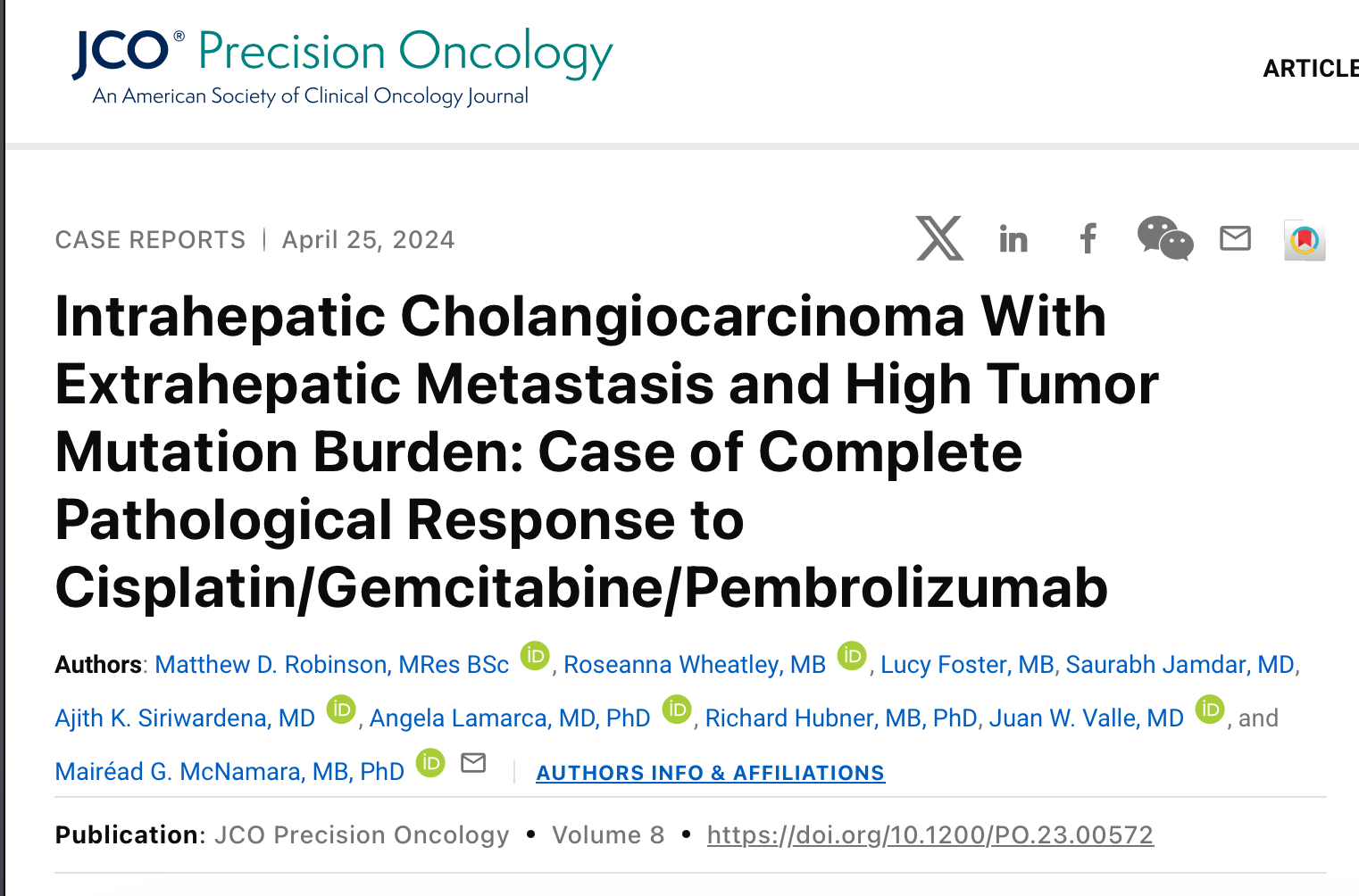This screenshot has height=896, width=1359.
Task: Click the bookmark badge icon beside email
Action: tap(1305, 239)
